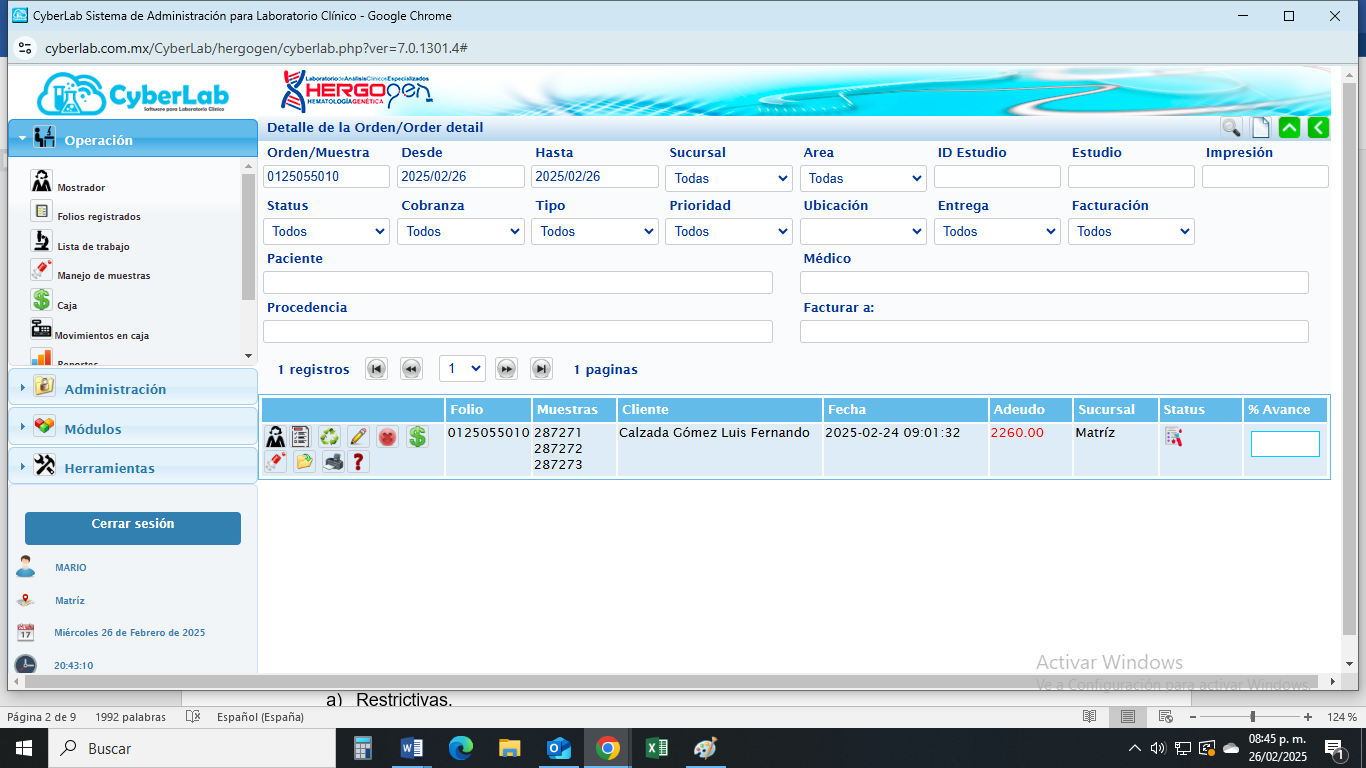
Task: Open the Tipo dropdown
Action: click(x=595, y=231)
